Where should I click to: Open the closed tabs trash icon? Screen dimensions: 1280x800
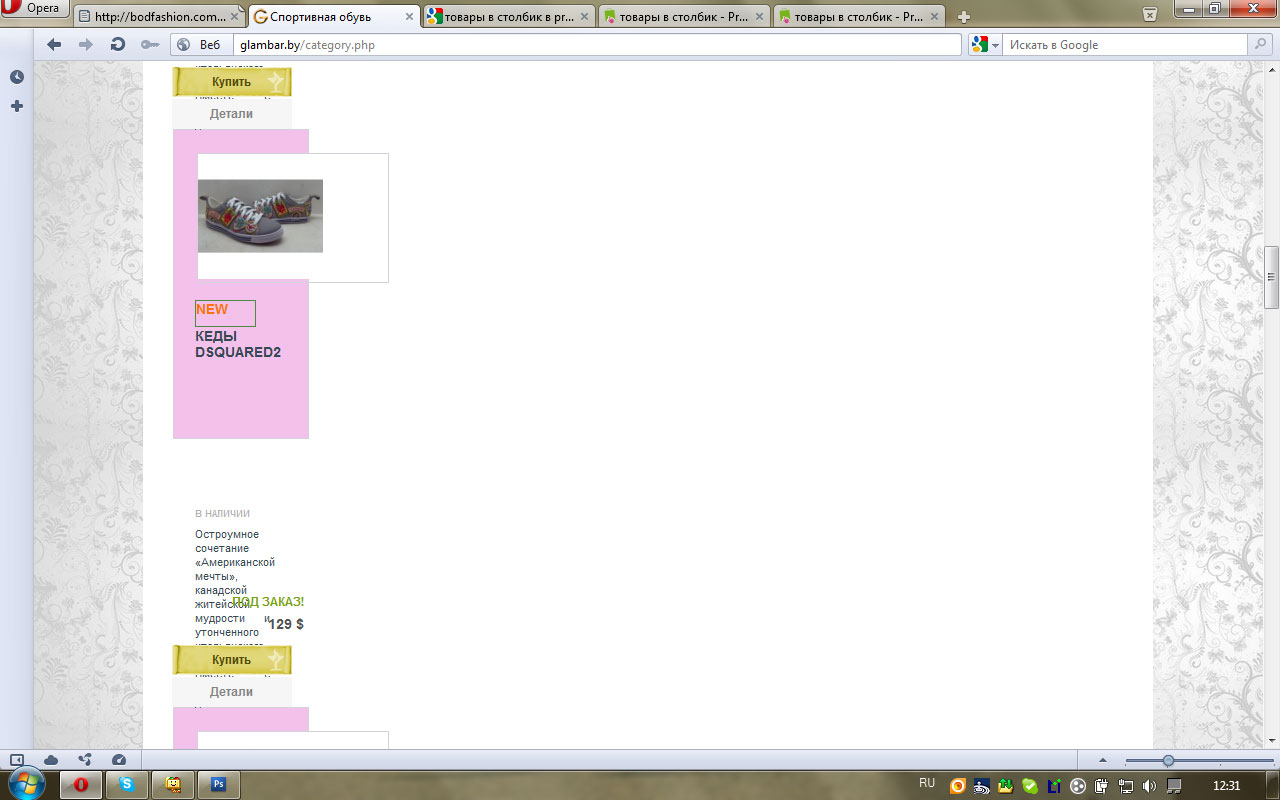tap(1150, 14)
